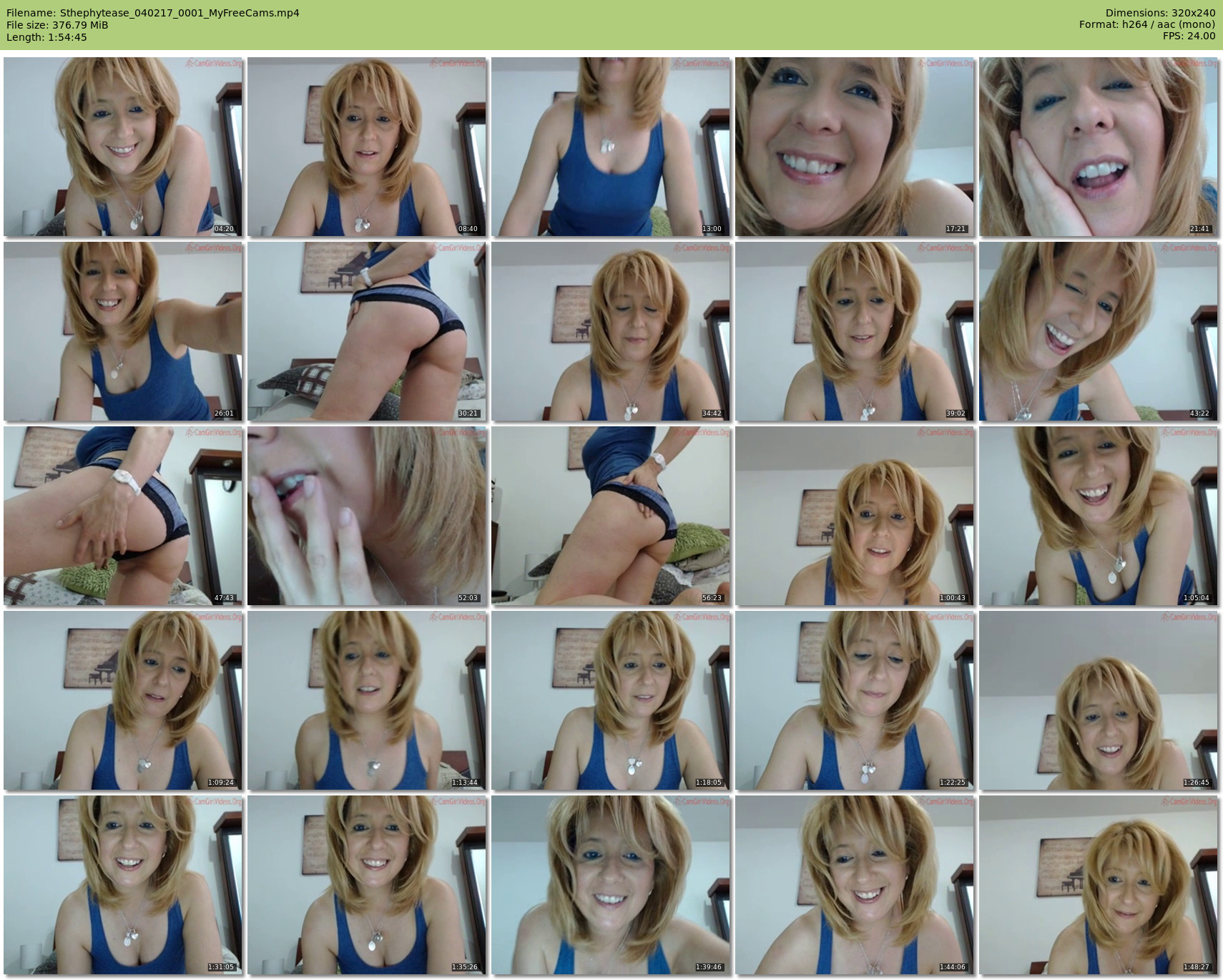Image resolution: width=1223 pixels, height=980 pixels.
Task: Open the frame at 17:21
Action: coord(855,147)
